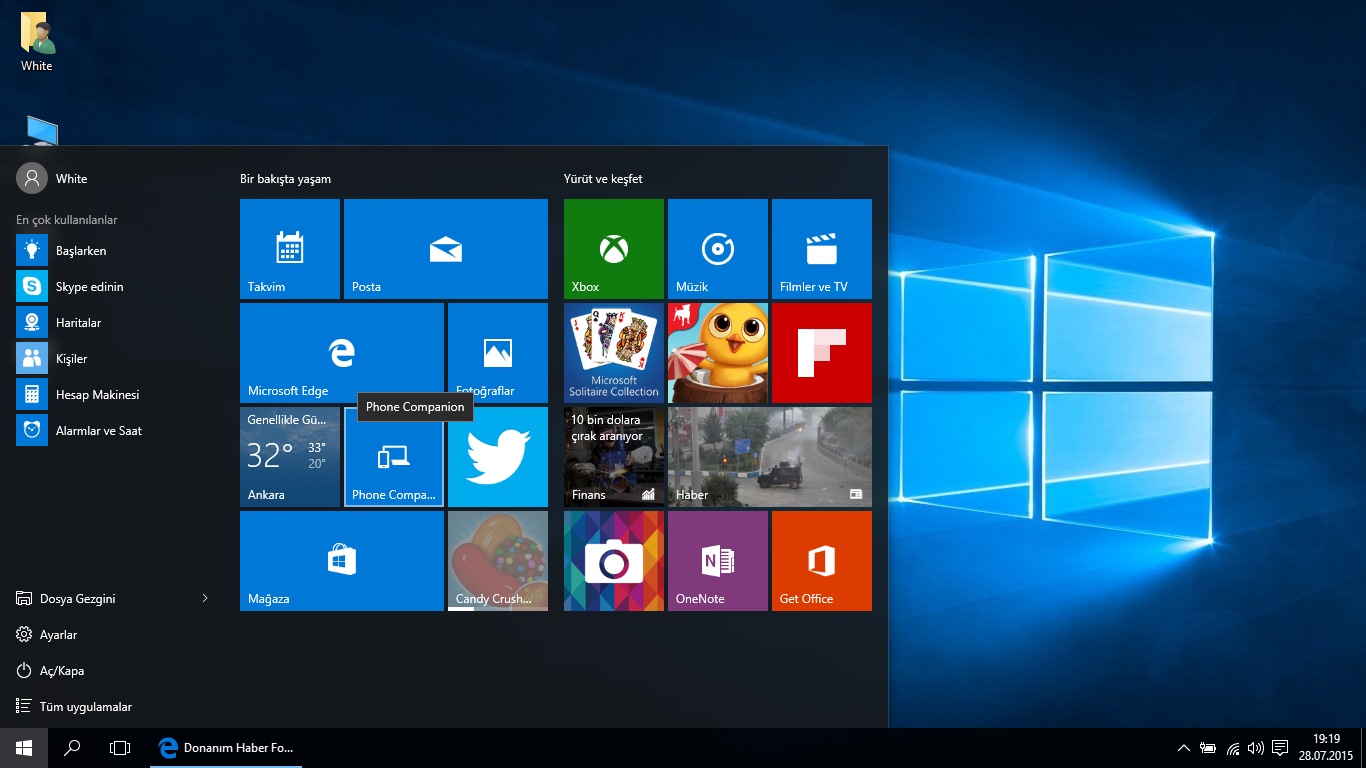Open the Get Office tile

[822, 561]
